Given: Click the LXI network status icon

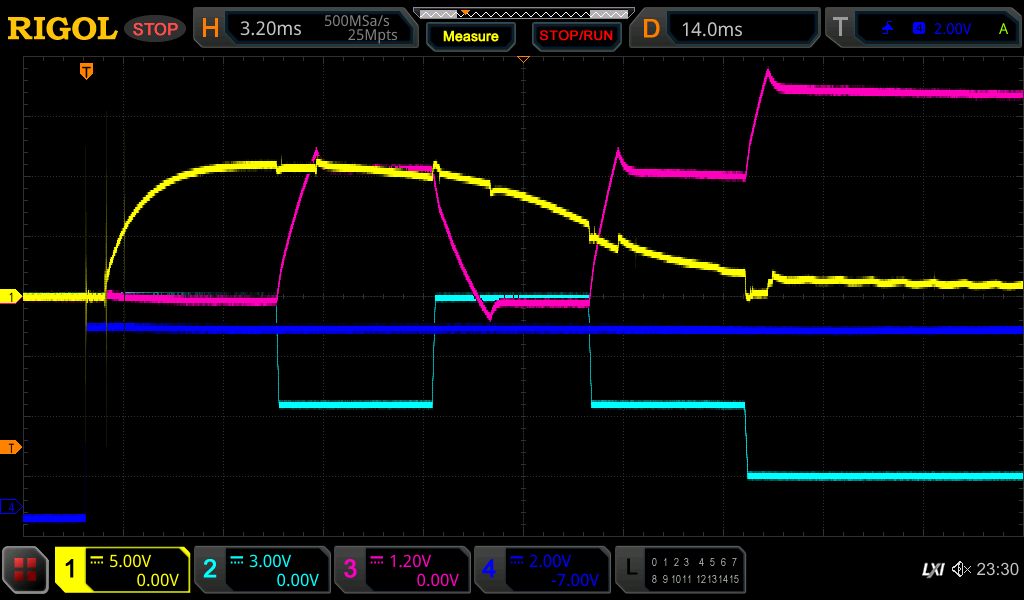Looking at the screenshot, I should pos(932,569).
